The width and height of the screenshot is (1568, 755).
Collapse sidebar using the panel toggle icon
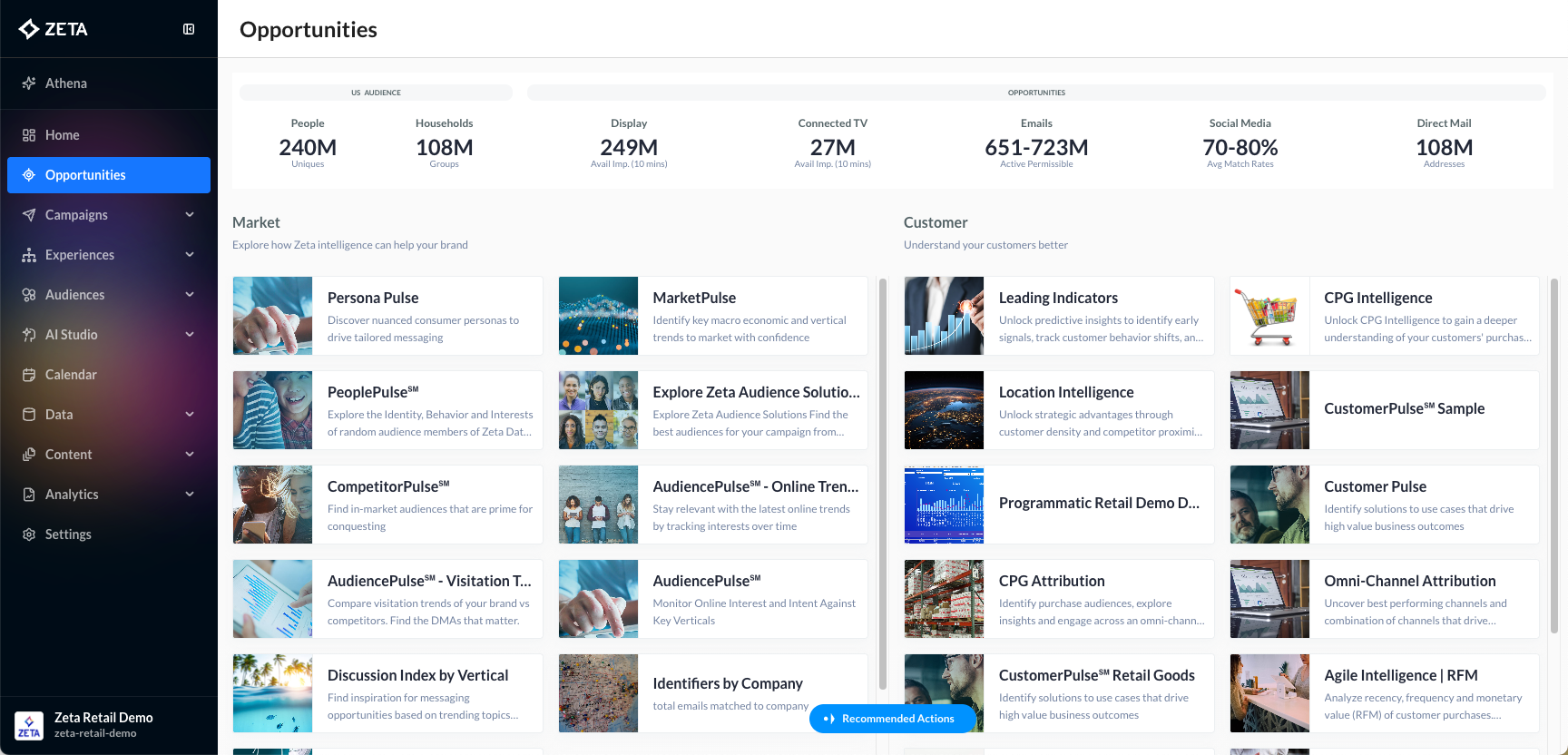(x=189, y=29)
